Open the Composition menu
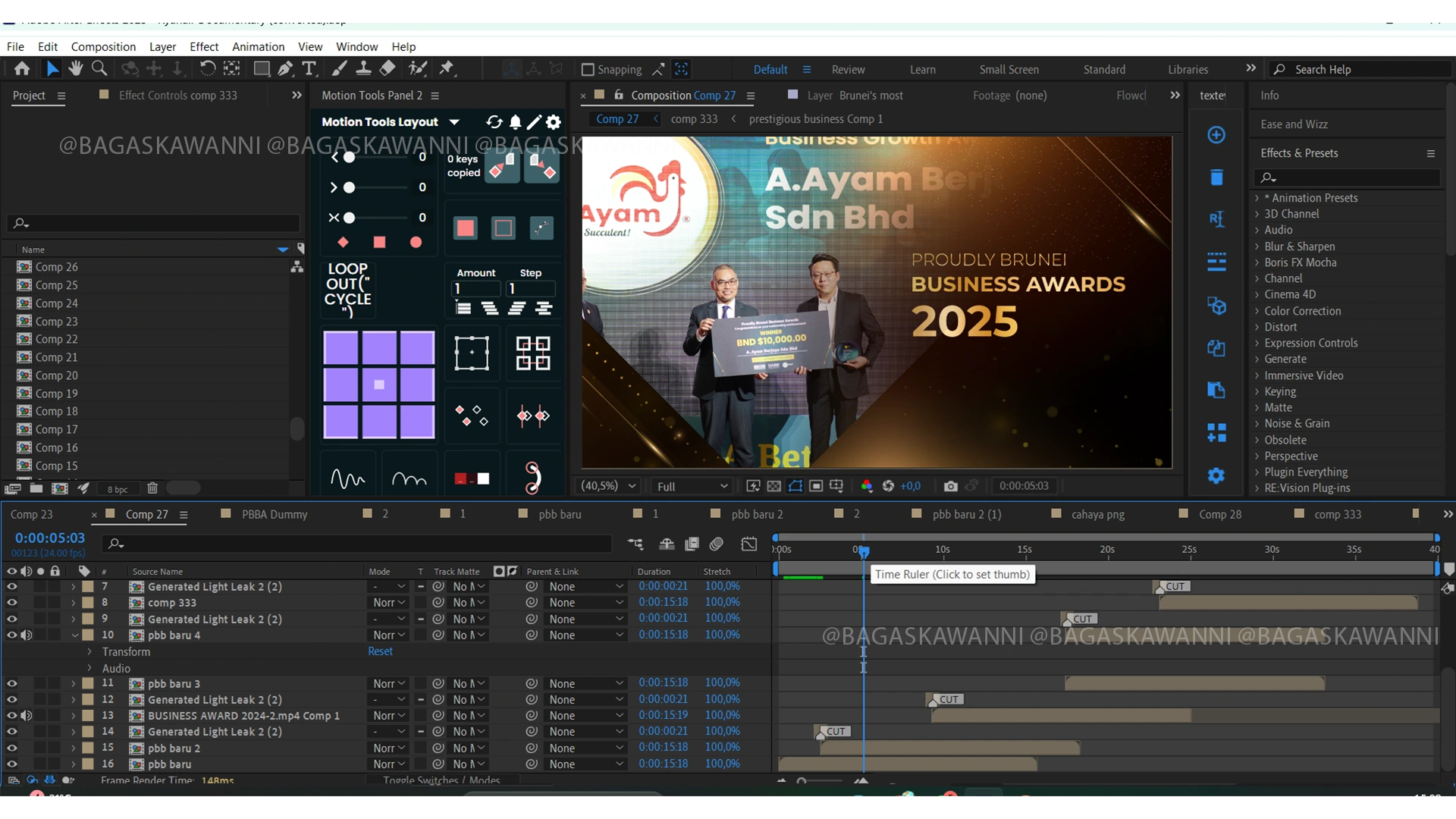The height and width of the screenshot is (819, 1456). [103, 46]
